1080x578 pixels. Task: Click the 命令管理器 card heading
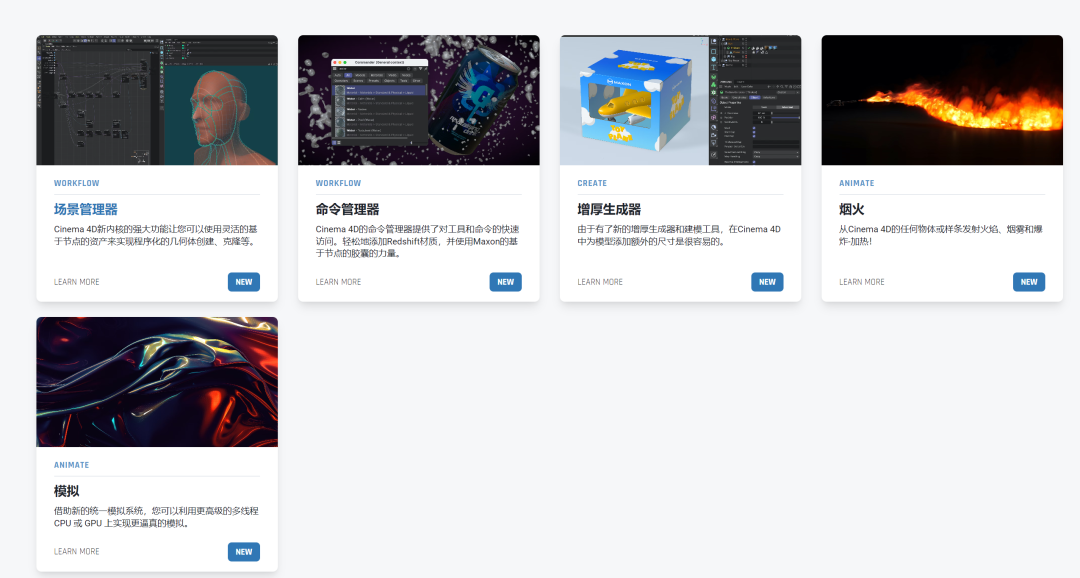coord(348,209)
